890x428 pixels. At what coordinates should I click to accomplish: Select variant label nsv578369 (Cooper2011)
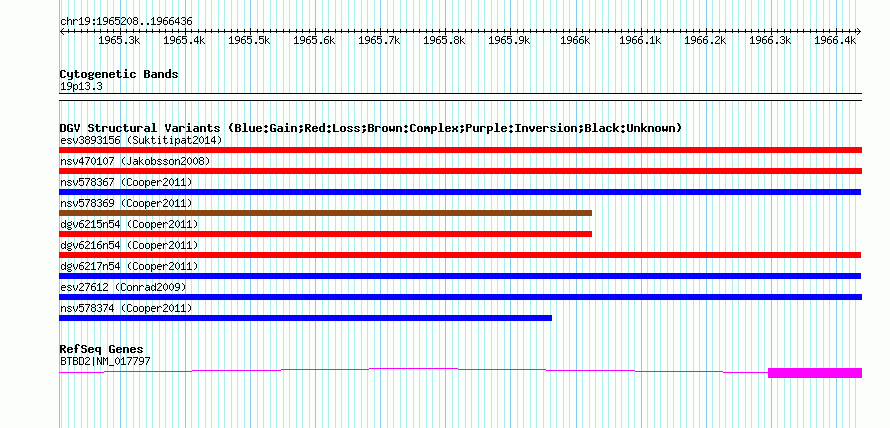tap(126, 203)
